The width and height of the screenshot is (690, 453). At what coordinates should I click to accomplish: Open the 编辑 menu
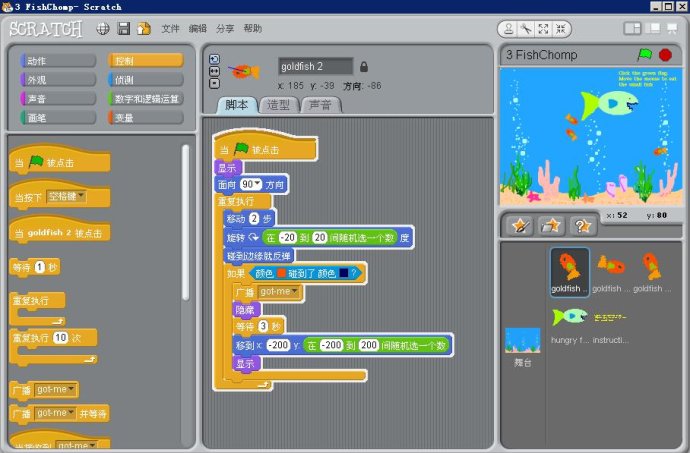pyautogui.click(x=198, y=29)
